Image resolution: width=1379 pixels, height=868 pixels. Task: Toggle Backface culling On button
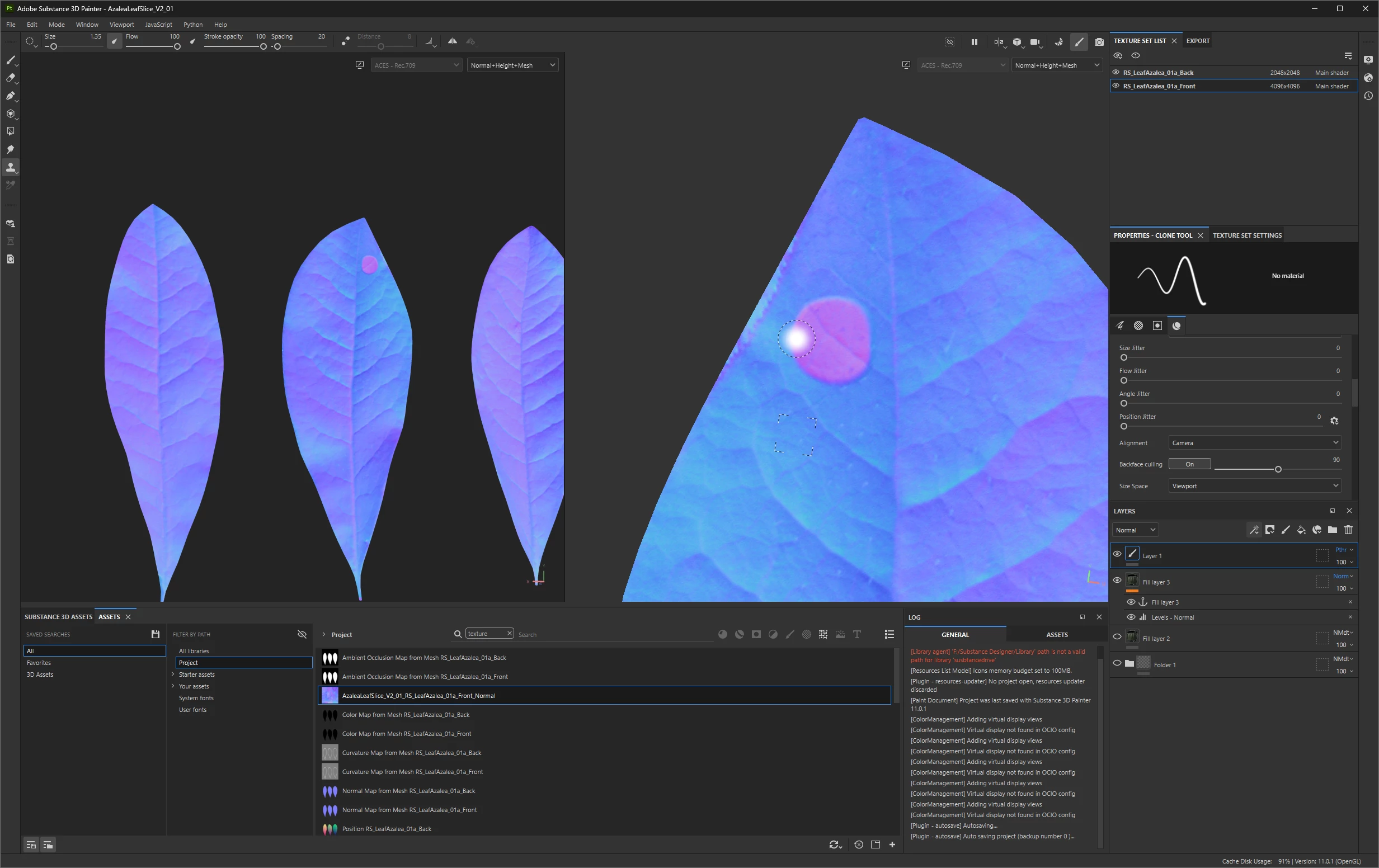point(1189,464)
